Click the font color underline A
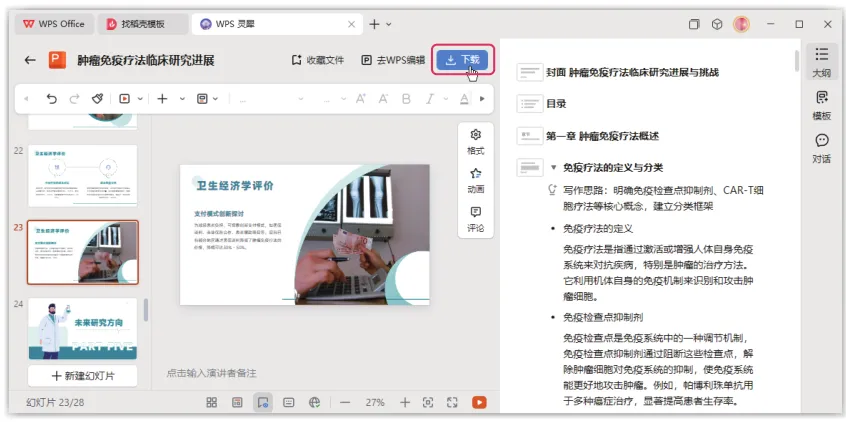 pos(463,99)
